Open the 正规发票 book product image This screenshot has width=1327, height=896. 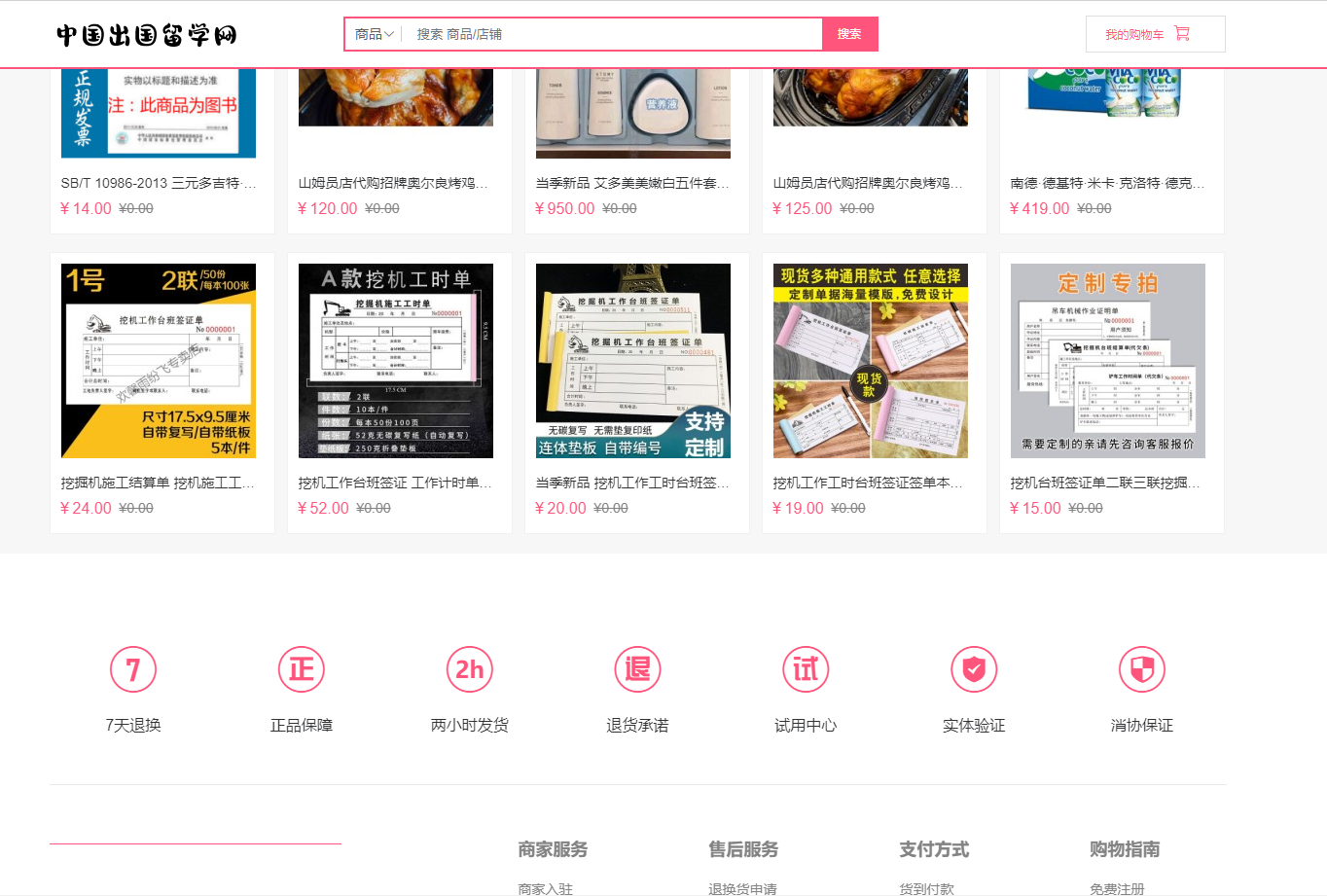coord(159,113)
